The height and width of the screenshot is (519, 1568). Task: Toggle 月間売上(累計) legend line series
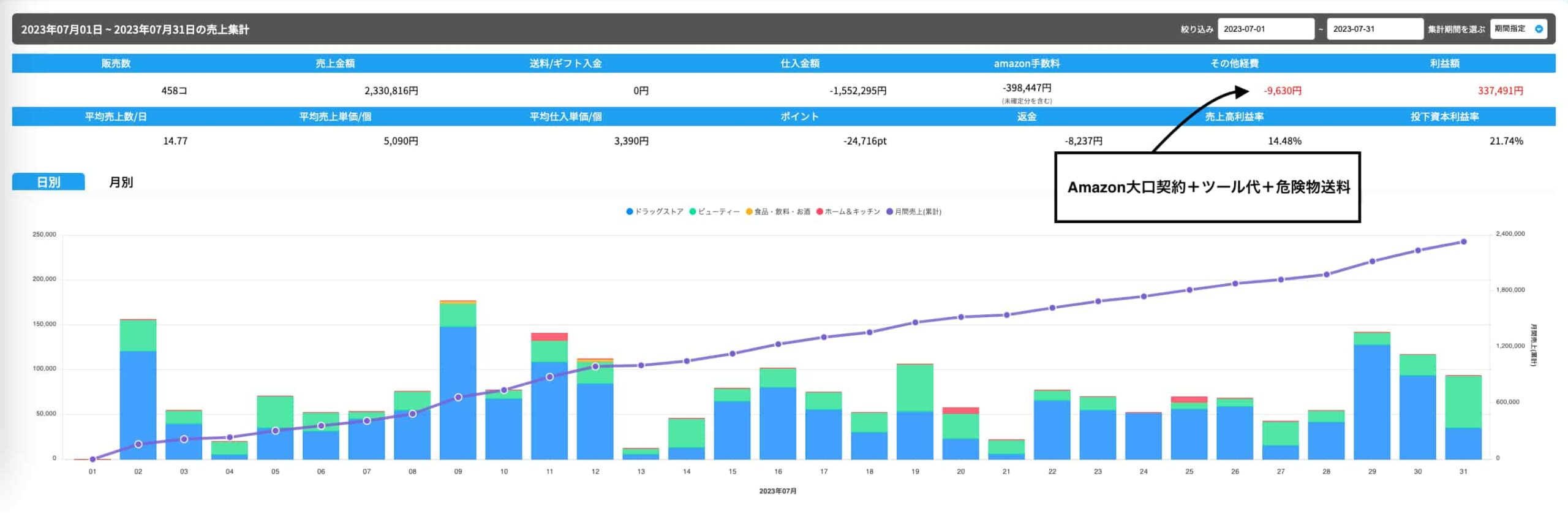click(x=913, y=211)
